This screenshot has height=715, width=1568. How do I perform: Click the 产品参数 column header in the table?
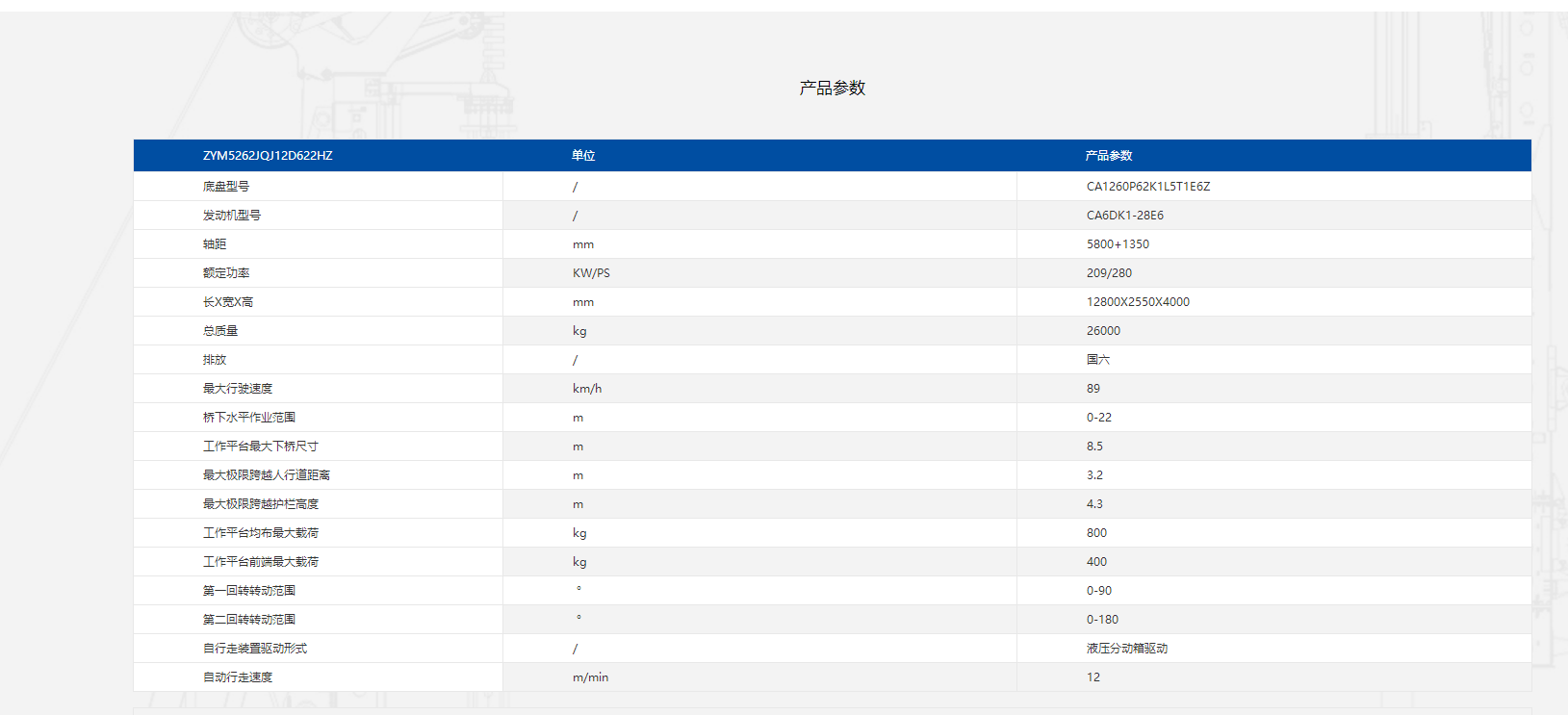[1109, 155]
